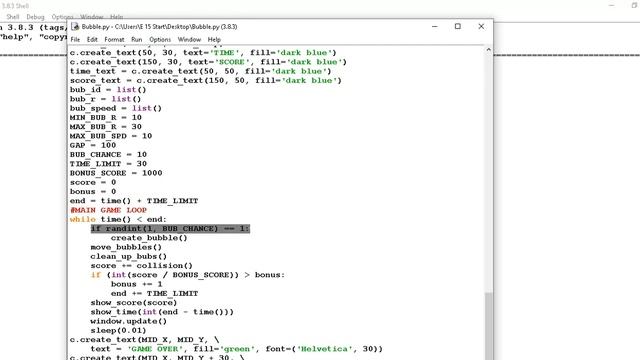
Task: Click the 'window.update()' line
Action: click(129, 321)
